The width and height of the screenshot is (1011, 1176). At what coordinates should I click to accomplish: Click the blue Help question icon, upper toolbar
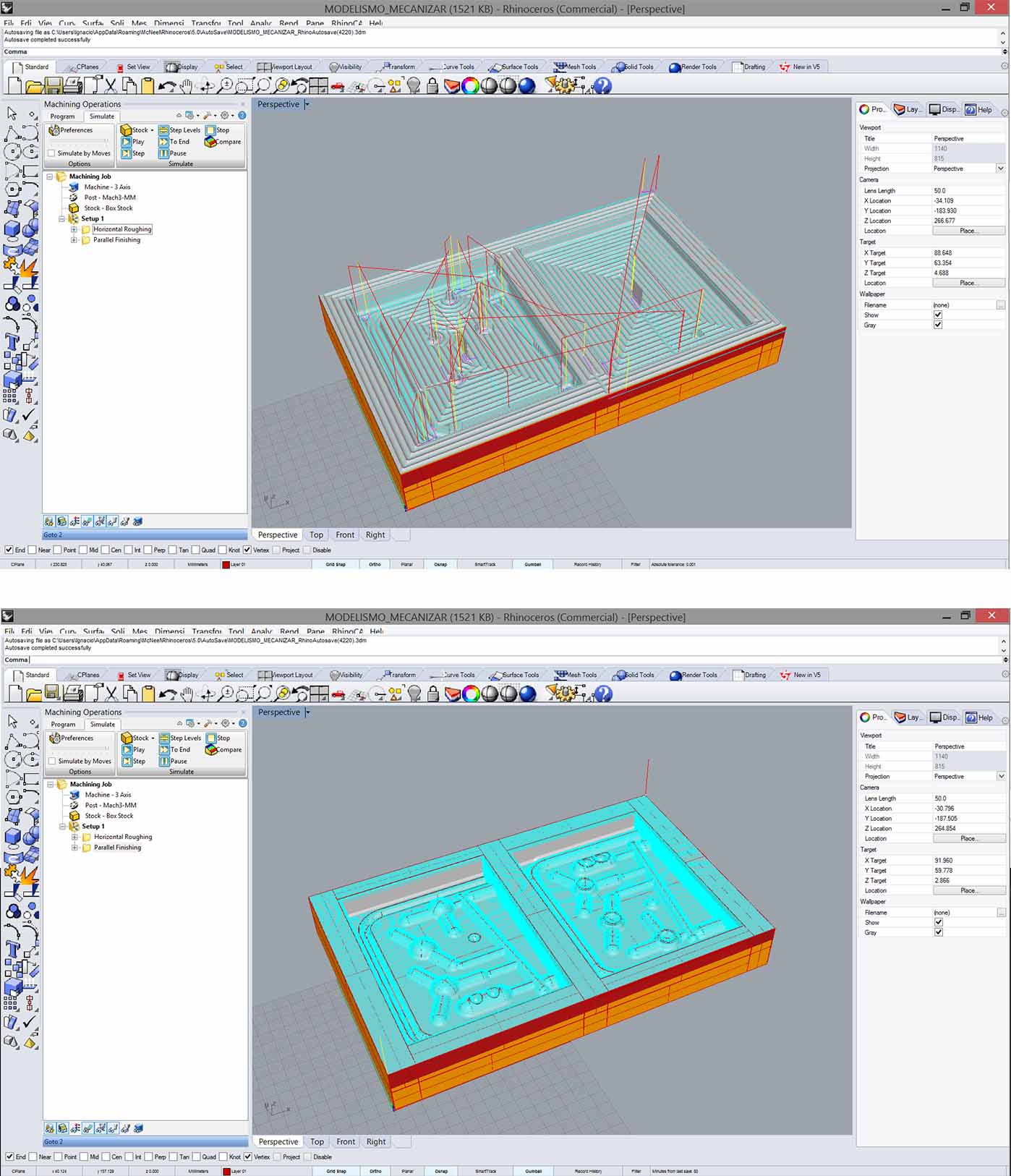[602, 86]
